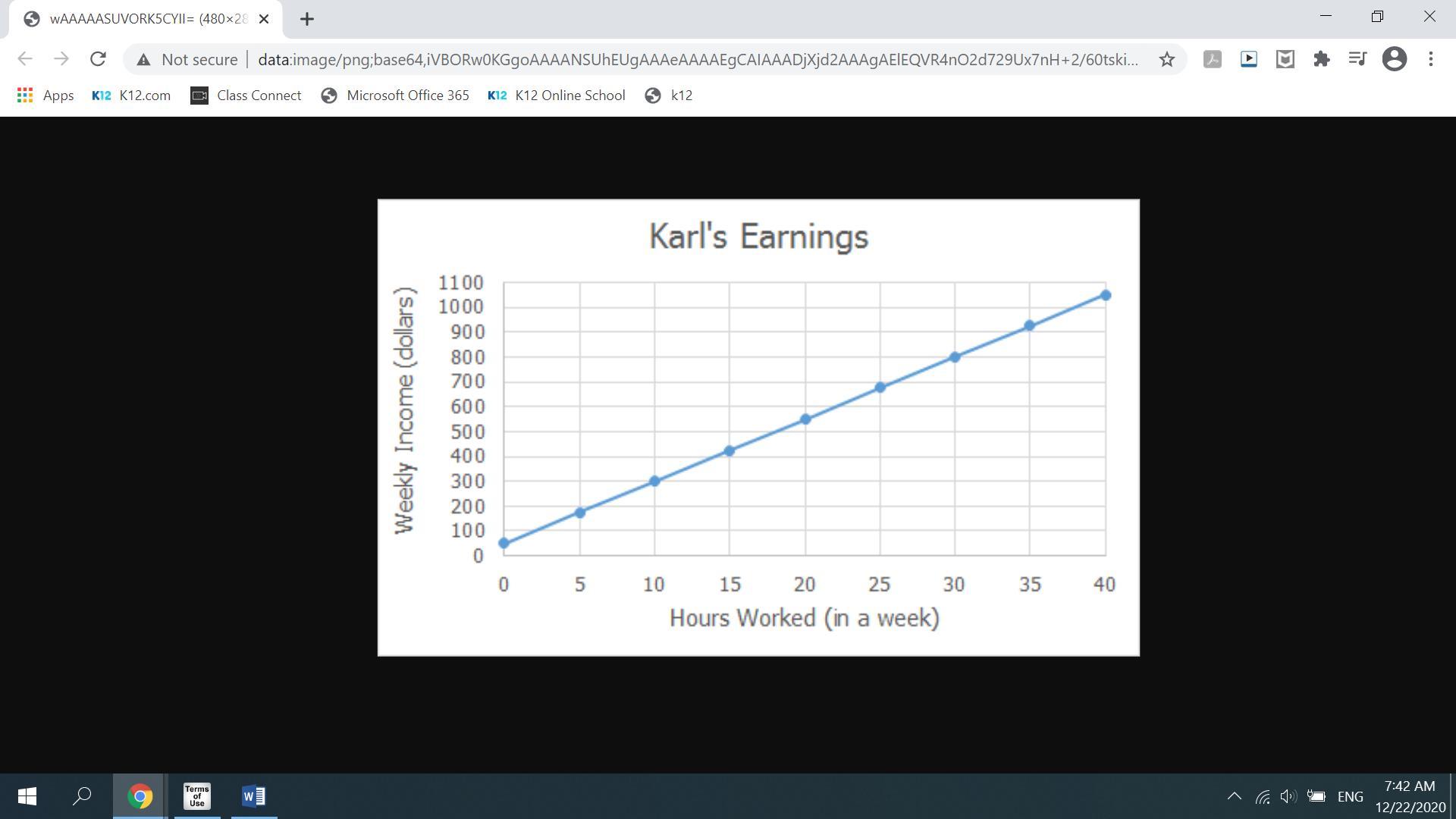Open a new browser tab

click(306, 19)
